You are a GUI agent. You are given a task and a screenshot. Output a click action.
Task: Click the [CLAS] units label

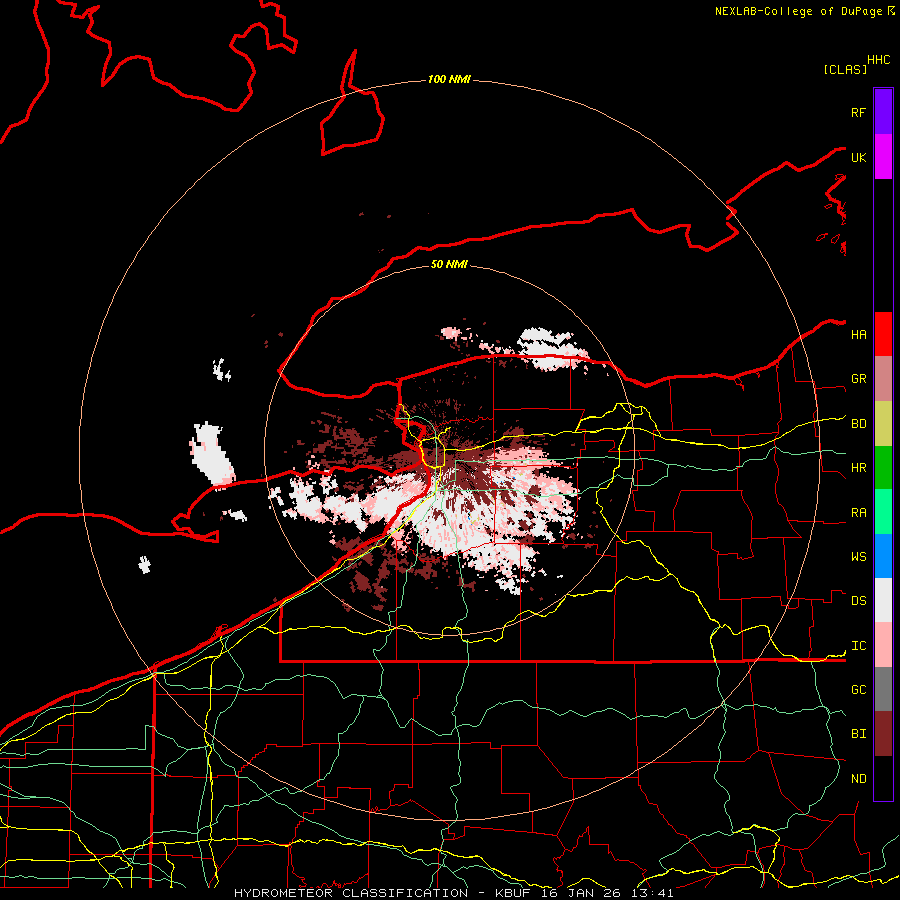[845, 70]
